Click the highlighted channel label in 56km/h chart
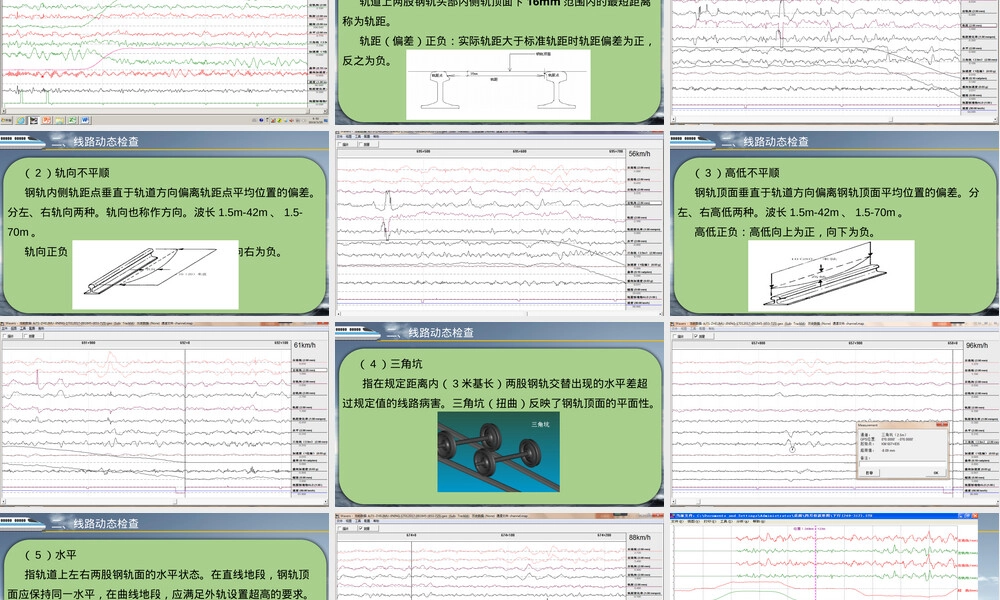 644,203
